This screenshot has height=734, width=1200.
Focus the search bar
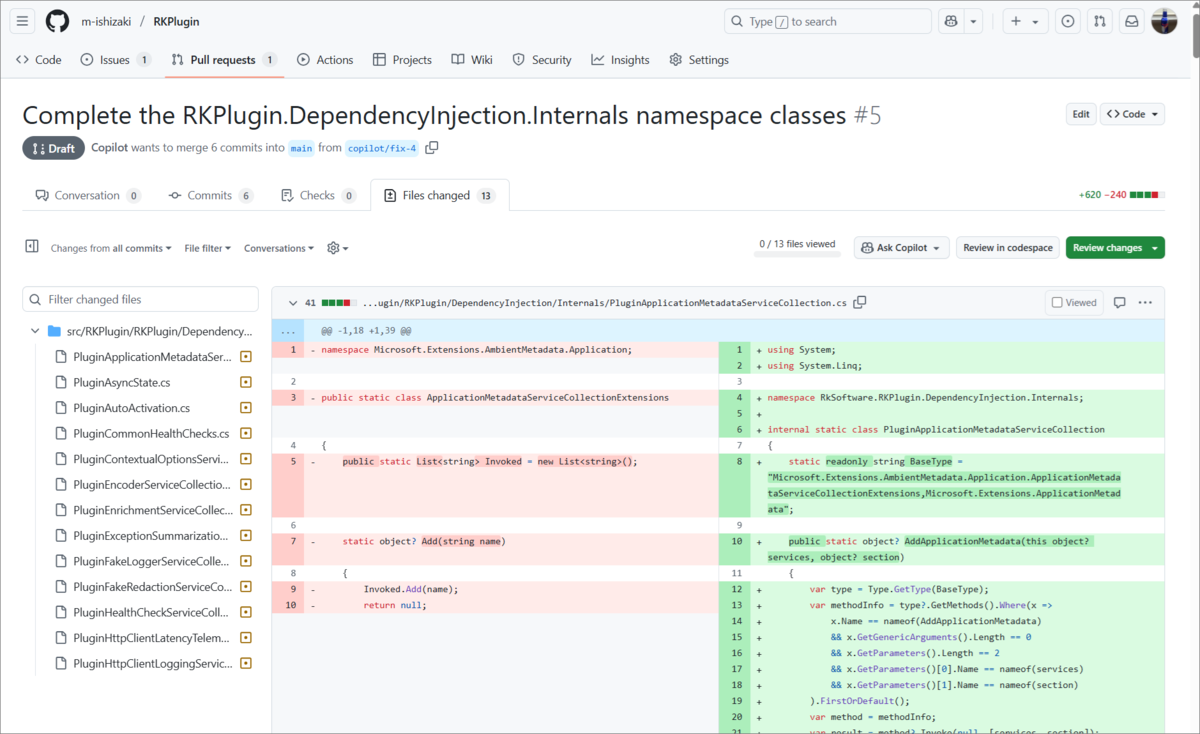[828, 21]
